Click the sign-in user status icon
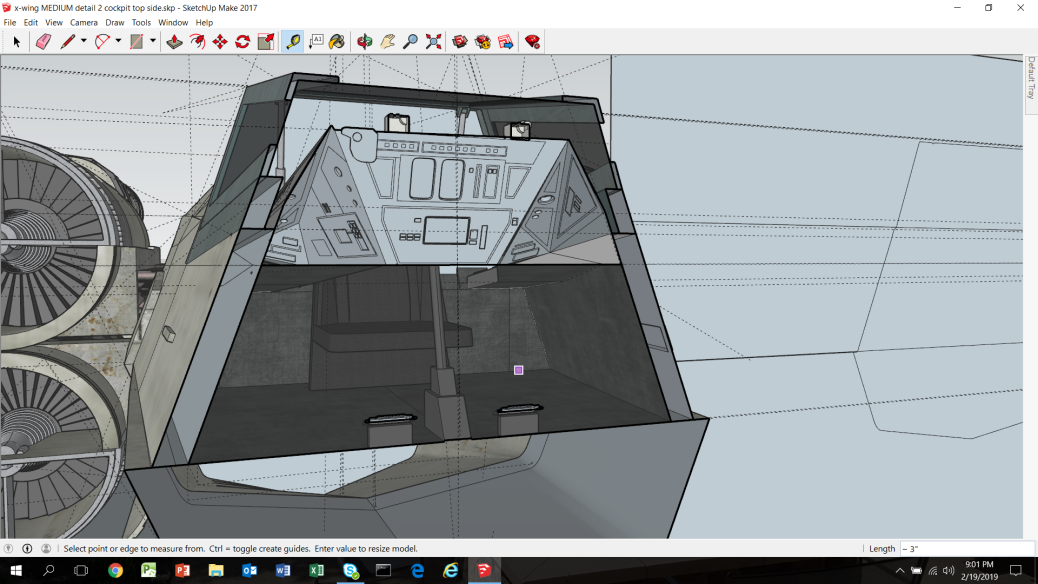The height and width of the screenshot is (584, 1038). pyautogui.click(x=46, y=548)
